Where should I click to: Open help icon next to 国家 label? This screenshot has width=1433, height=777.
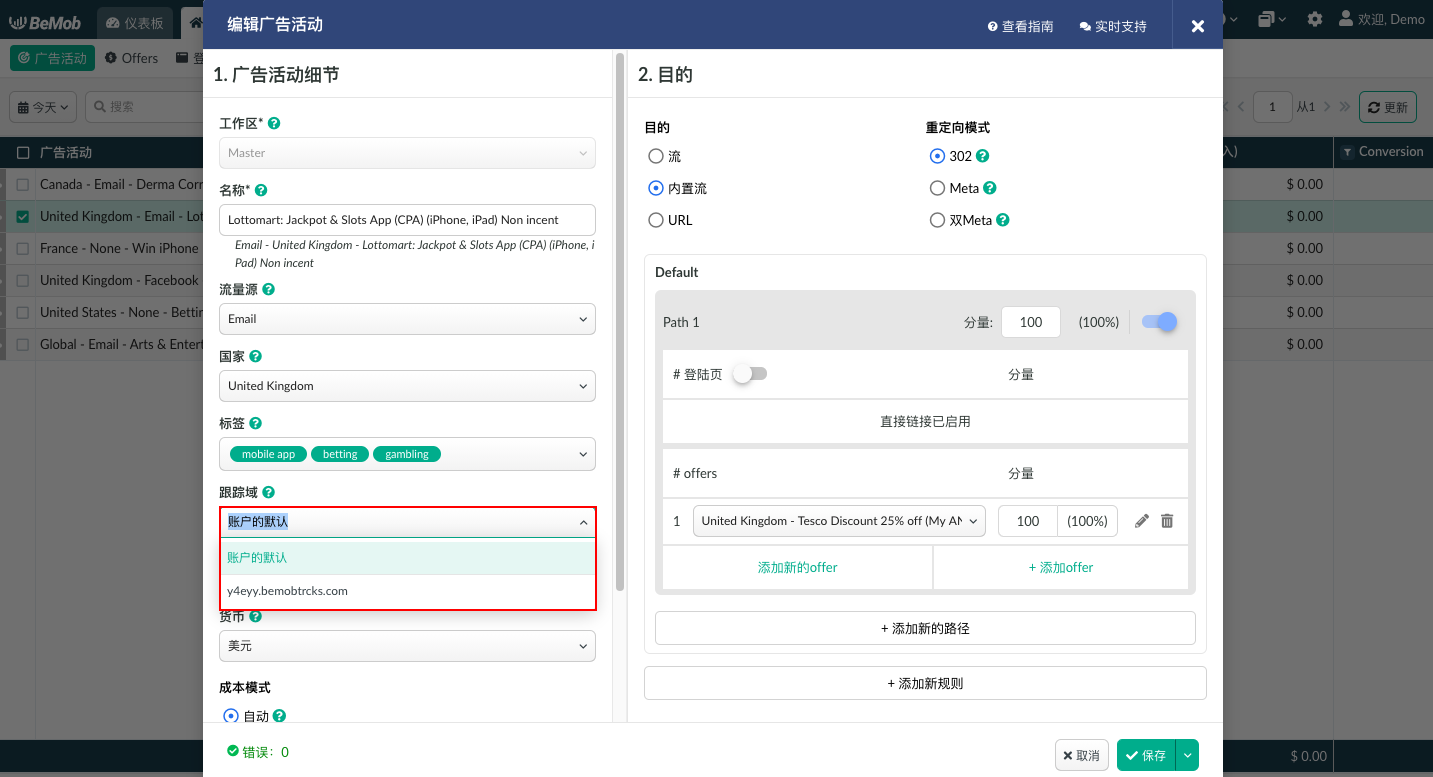[255, 356]
